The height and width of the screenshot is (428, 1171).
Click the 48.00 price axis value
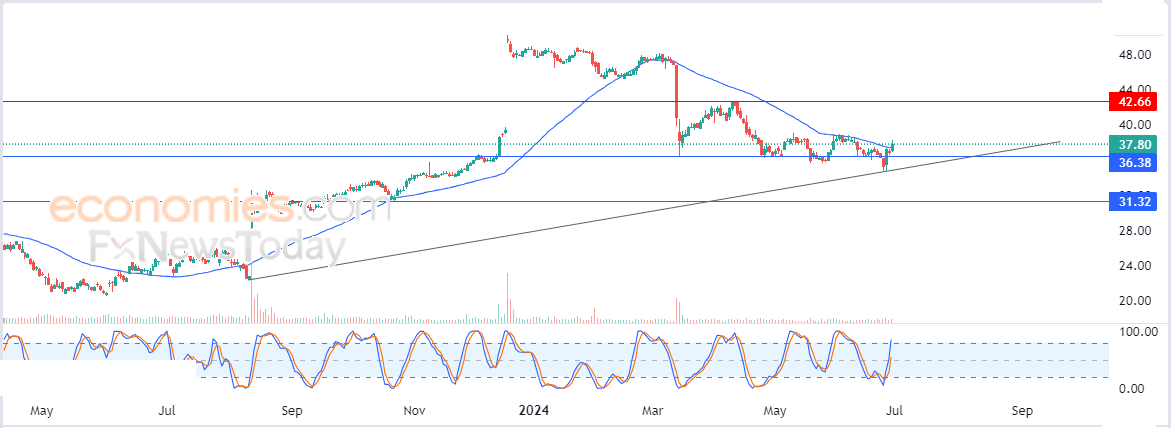tap(1137, 55)
